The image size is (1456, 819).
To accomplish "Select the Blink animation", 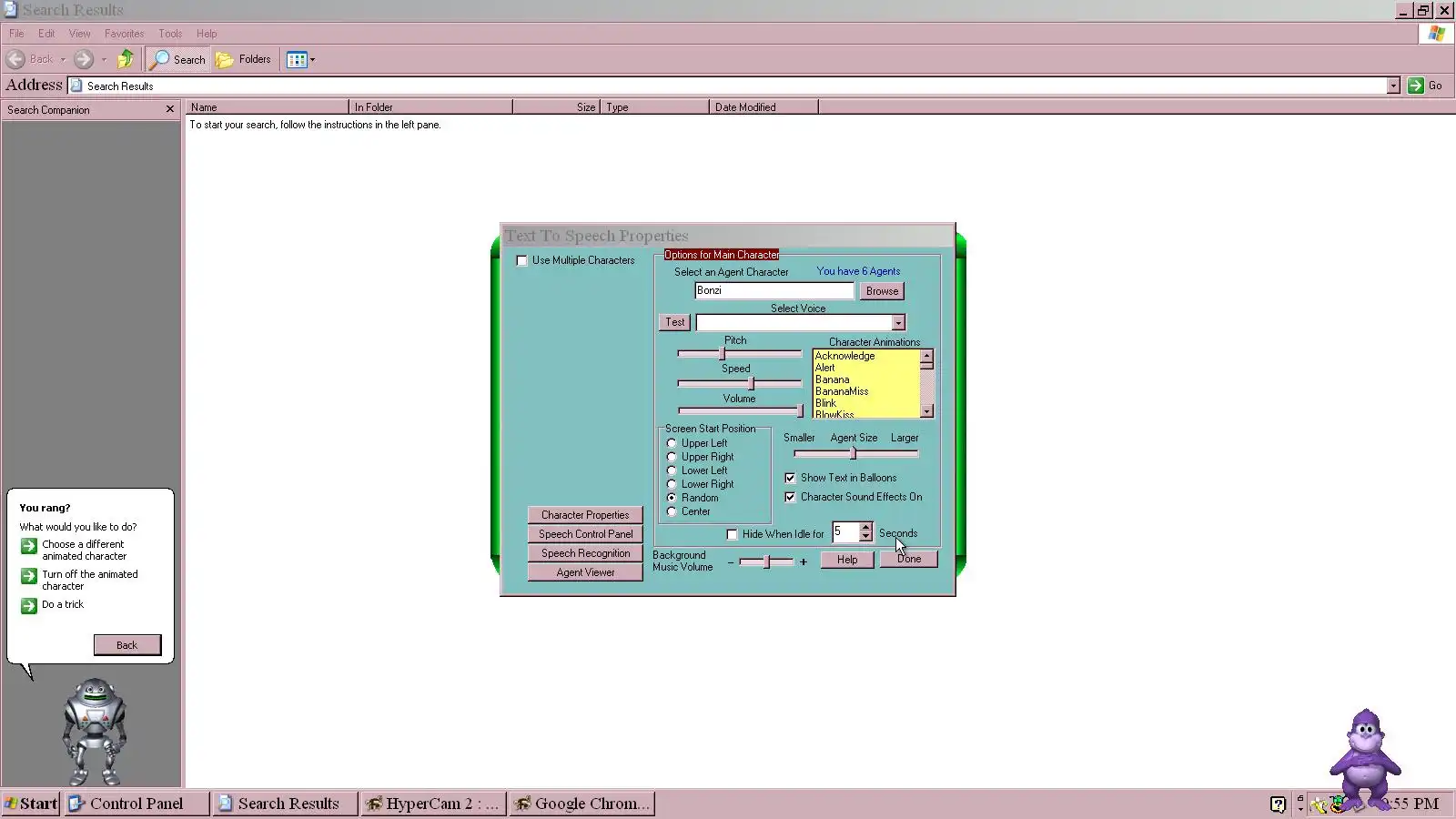I will click(825, 403).
